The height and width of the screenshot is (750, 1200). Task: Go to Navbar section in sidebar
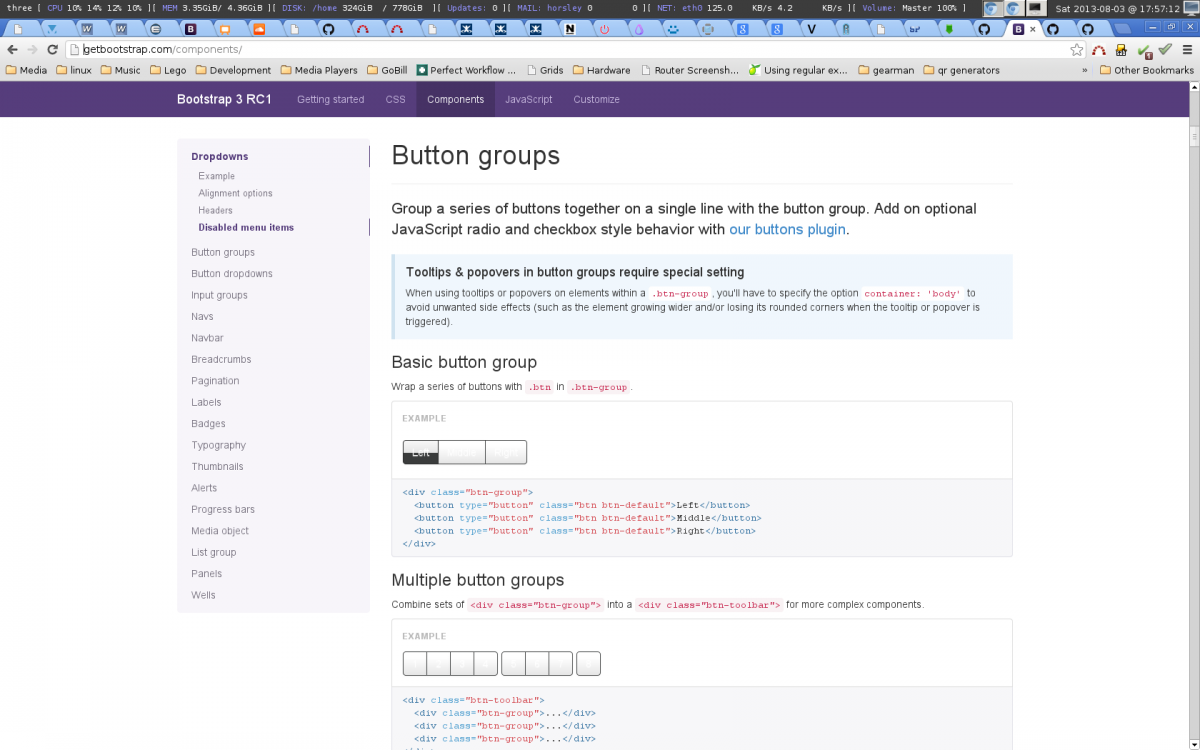pos(207,338)
